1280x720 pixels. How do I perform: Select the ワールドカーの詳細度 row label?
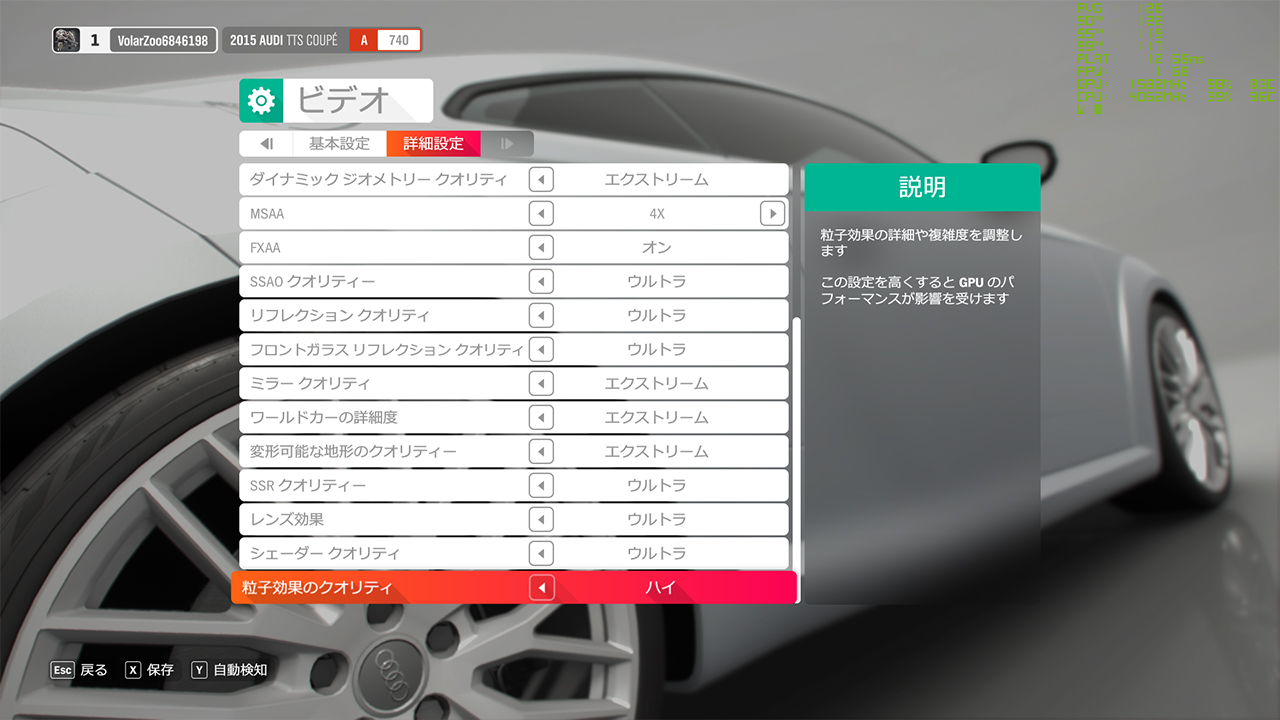tap(323, 418)
